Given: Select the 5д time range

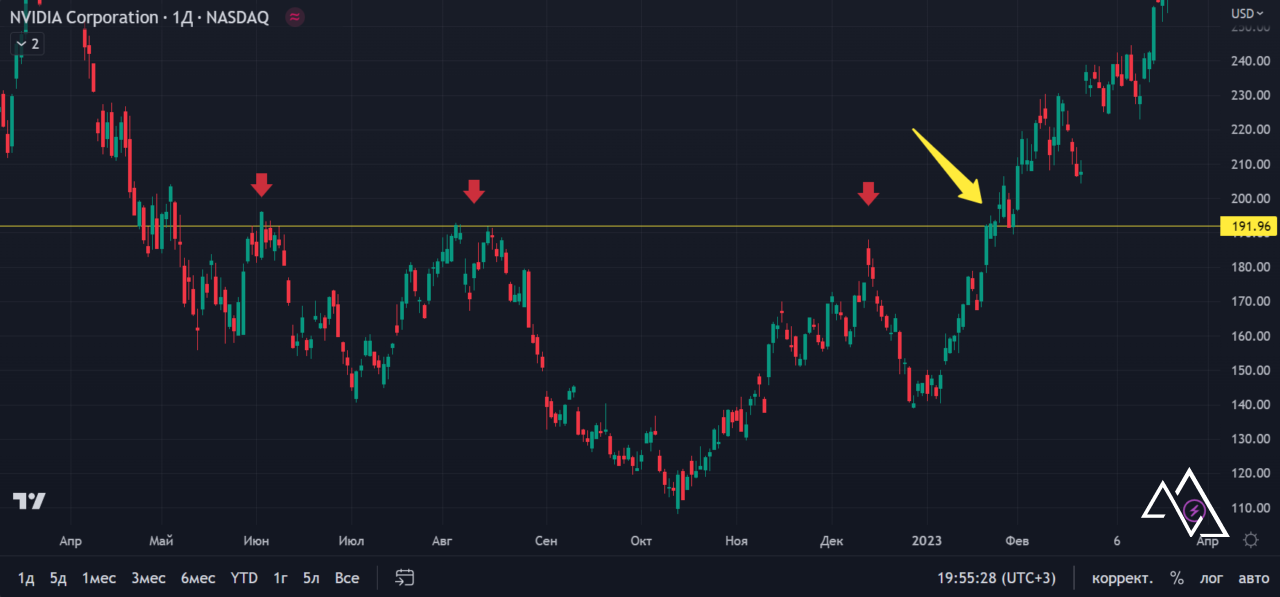Looking at the screenshot, I should tap(58, 578).
